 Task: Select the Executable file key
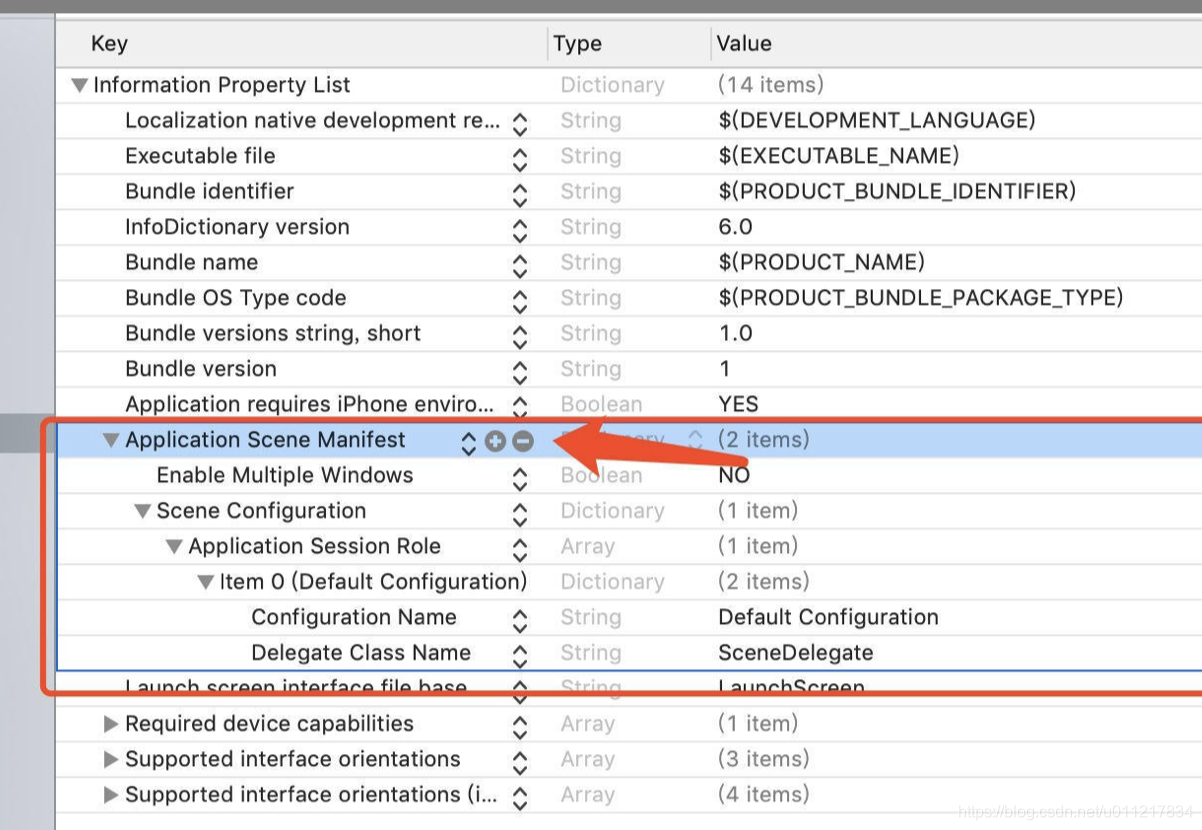point(200,156)
